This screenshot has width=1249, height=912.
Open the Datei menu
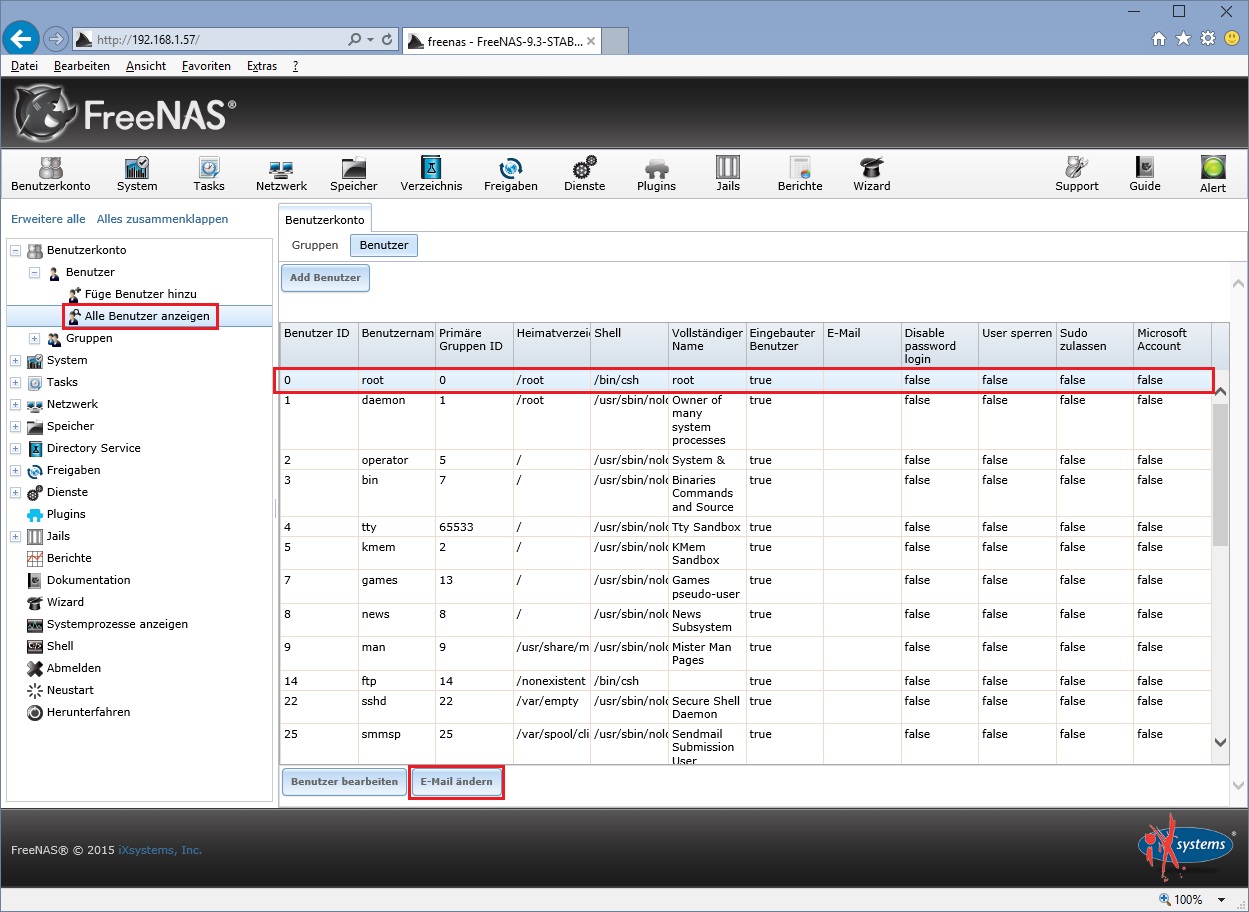[24, 66]
